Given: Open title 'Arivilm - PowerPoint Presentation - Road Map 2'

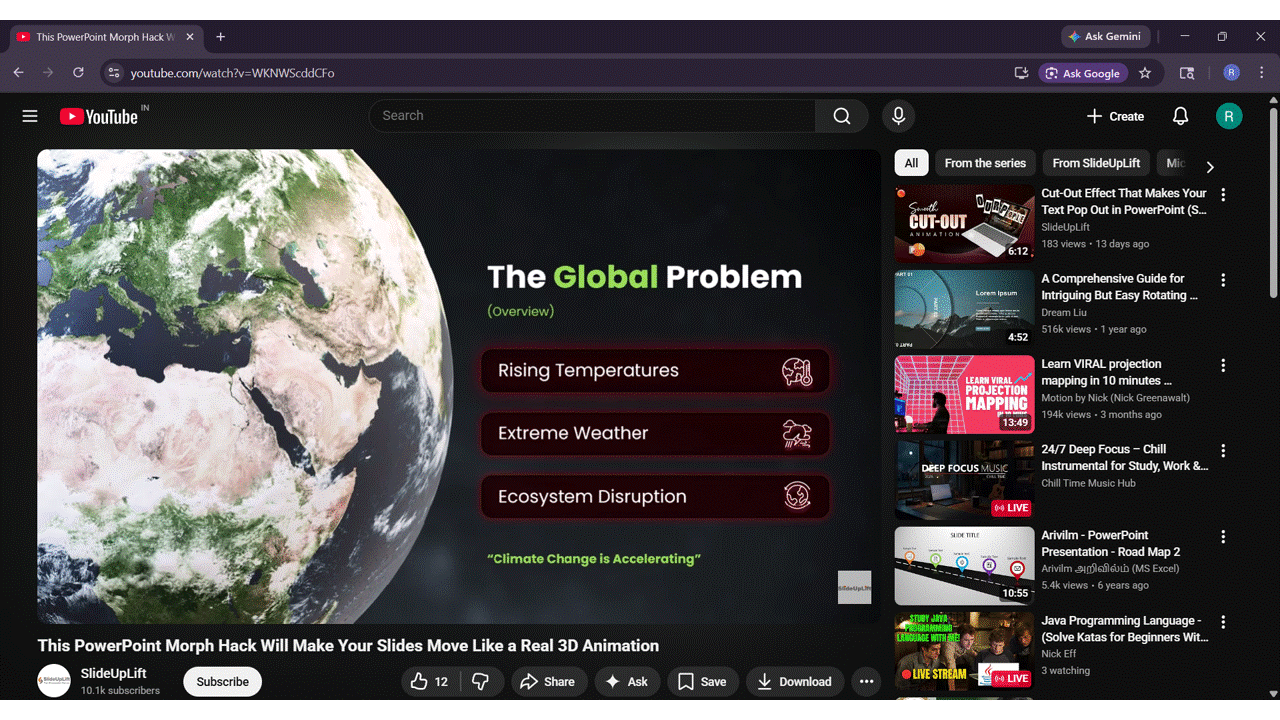Looking at the screenshot, I should [x=1111, y=543].
